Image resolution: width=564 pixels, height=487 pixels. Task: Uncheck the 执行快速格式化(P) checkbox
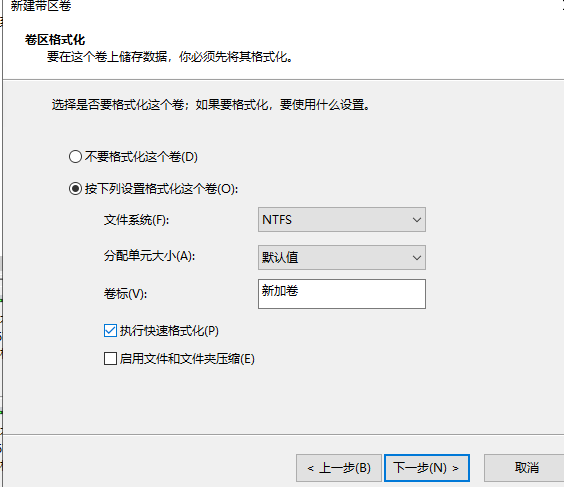pyautogui.click(x=110, y=331)
